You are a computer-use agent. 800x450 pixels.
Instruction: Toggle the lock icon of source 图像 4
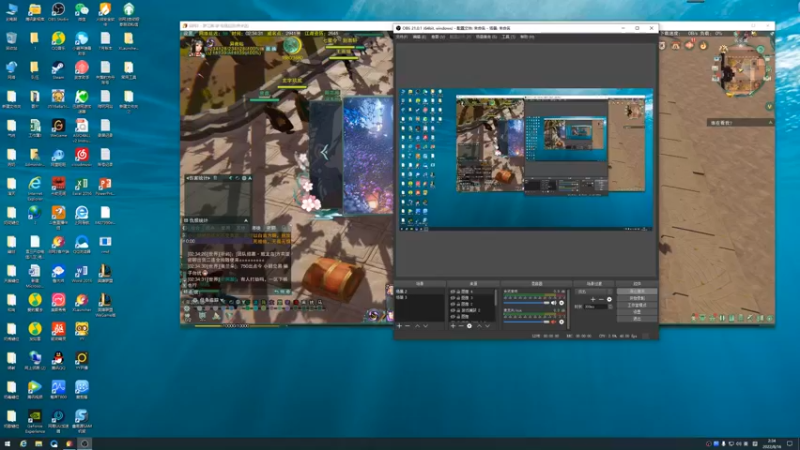point(458,292)
